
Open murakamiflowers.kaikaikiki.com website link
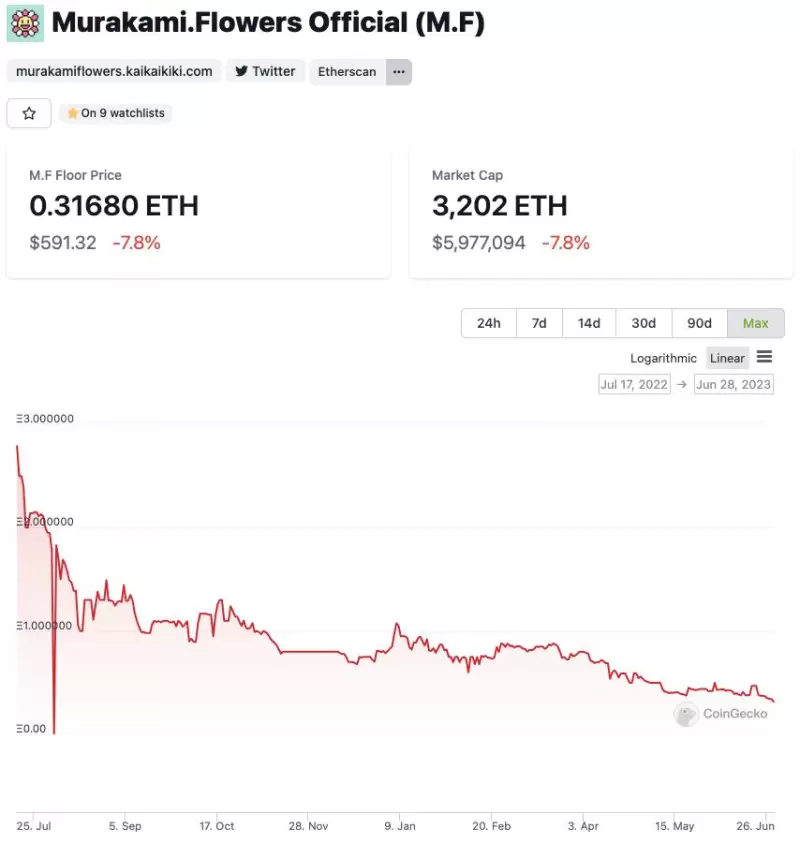click(x=114, y=72)
